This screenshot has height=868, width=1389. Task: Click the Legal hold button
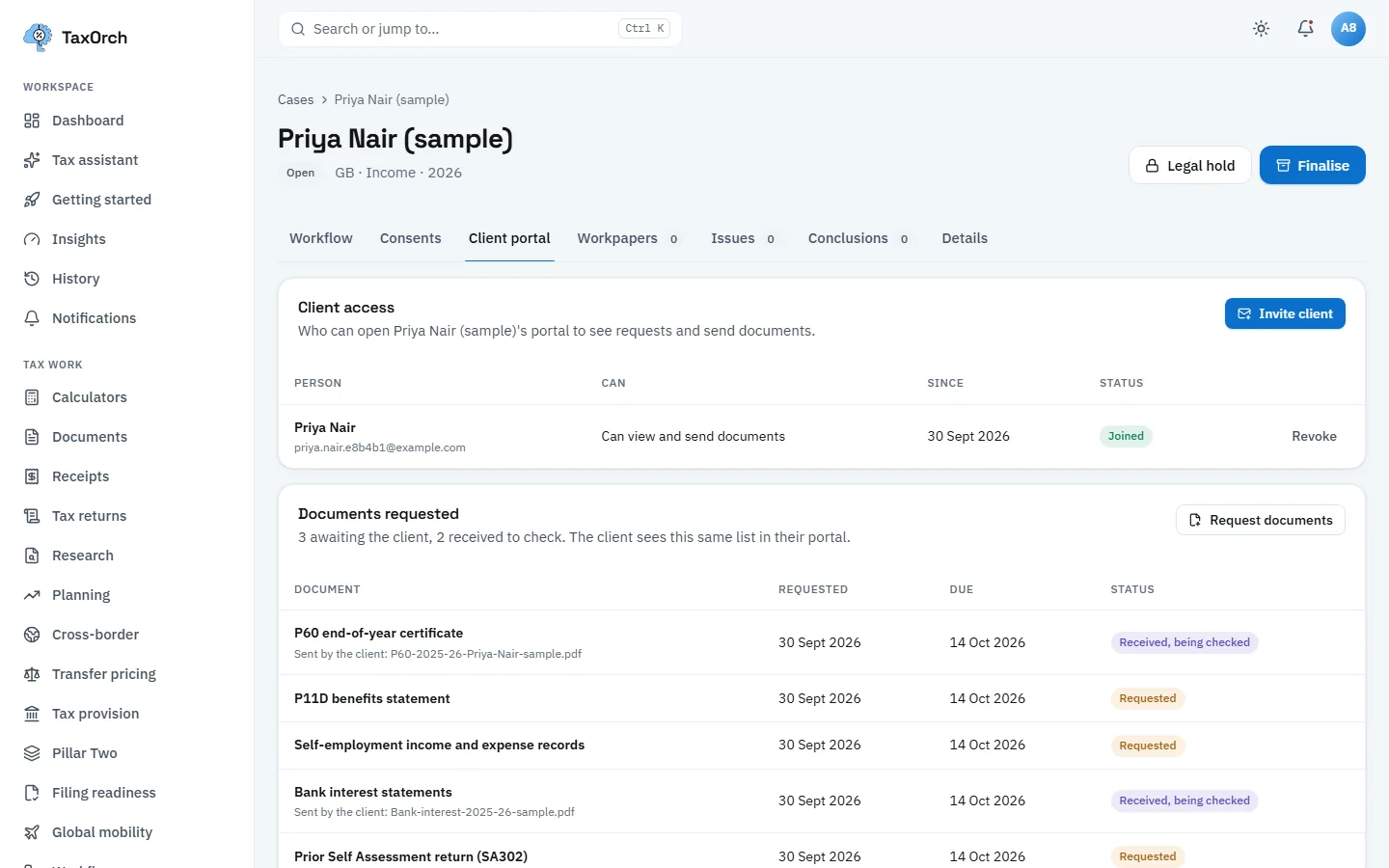click(1190, 165)
